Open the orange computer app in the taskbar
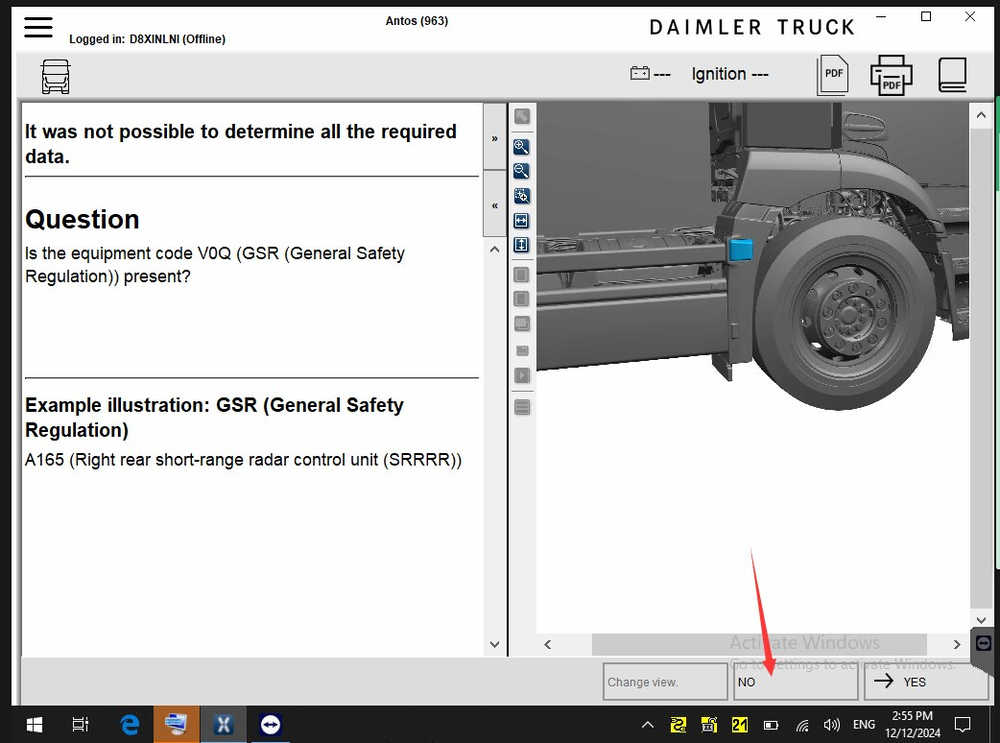 point(176,725)
